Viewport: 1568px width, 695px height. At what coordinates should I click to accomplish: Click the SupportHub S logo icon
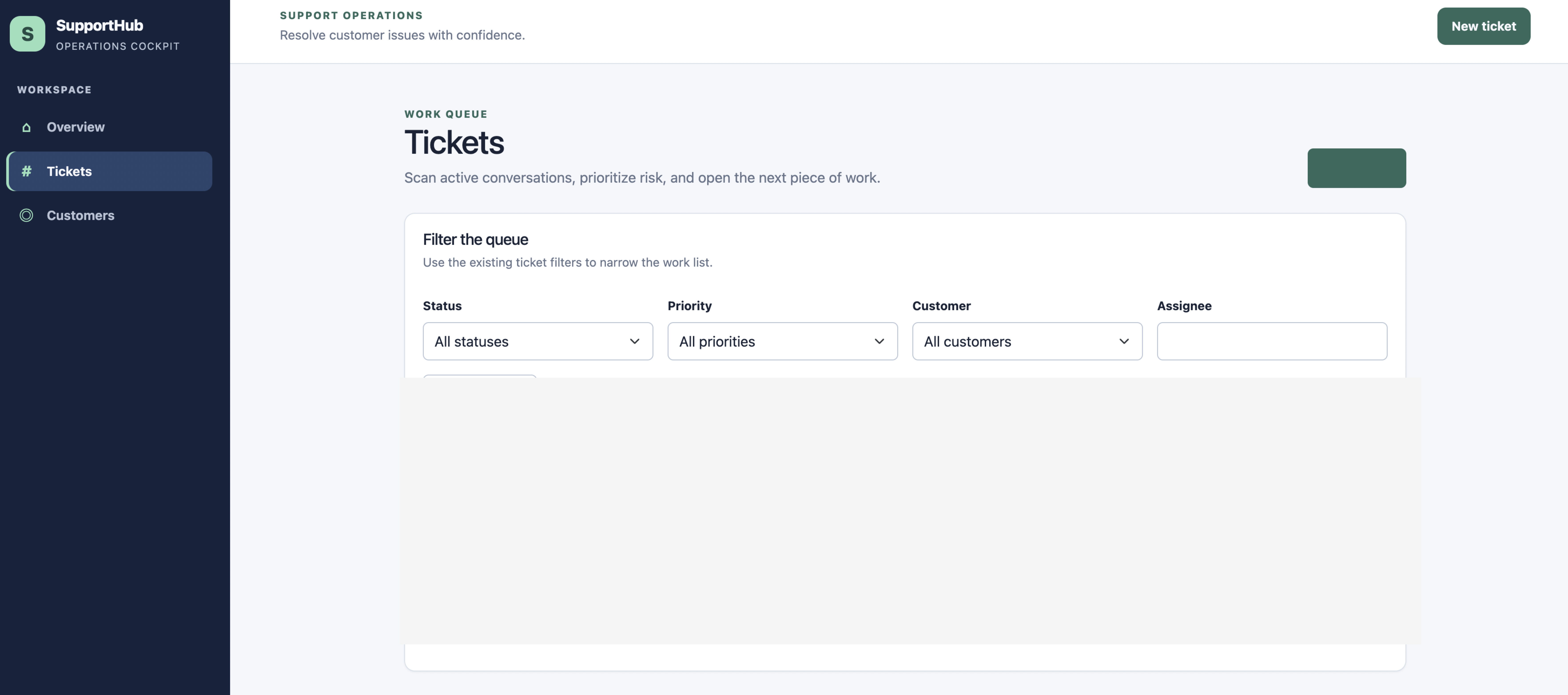click(27, 34)
